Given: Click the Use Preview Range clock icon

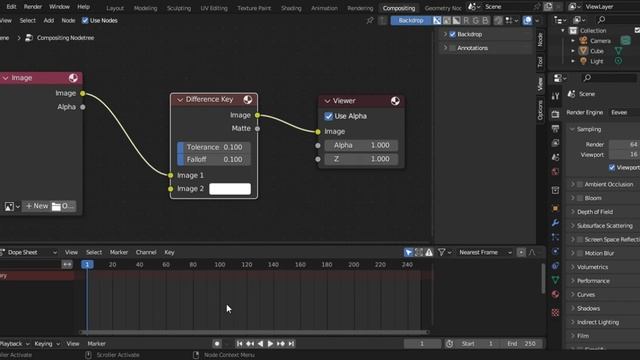Looking at the screenshot, I should pyautogui.click(x=449, y=344).
